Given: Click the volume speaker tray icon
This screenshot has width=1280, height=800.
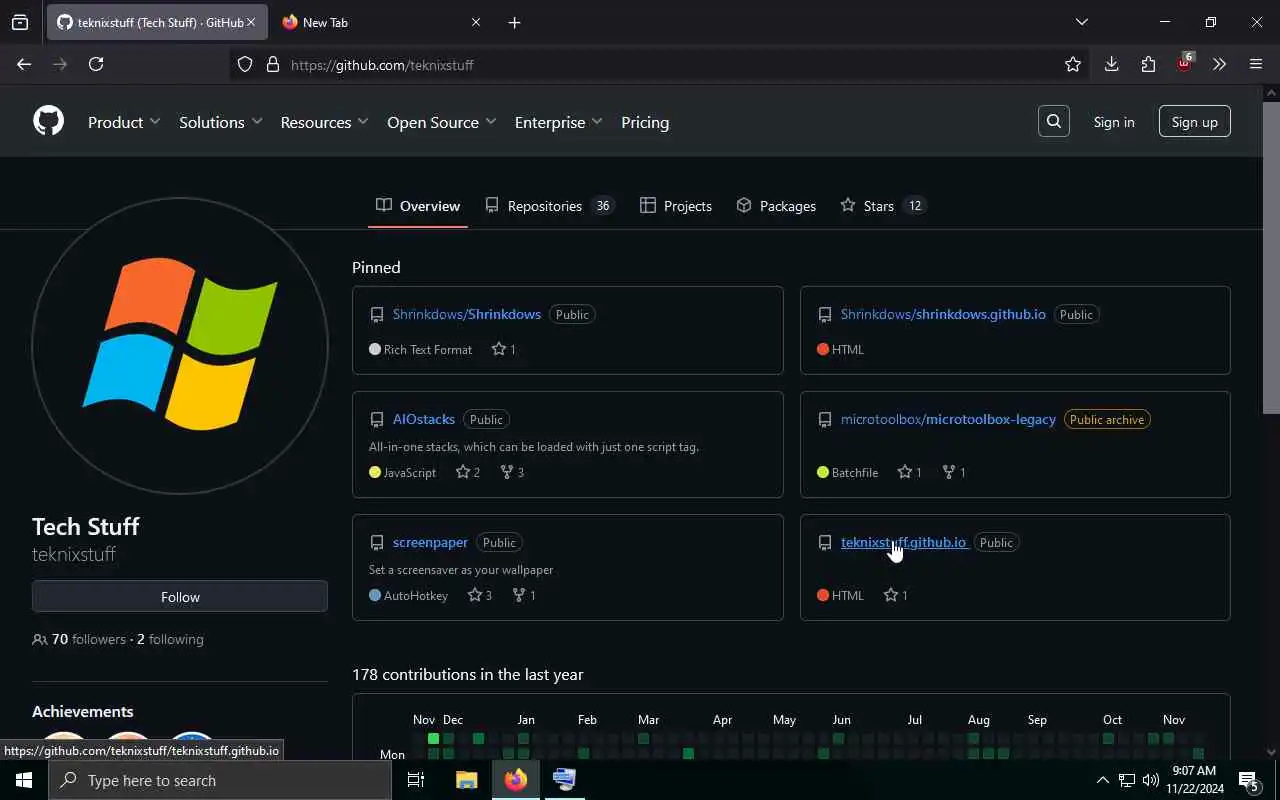Looking at the screenshot, I should pyautogui.click(x=1151, y=780).
